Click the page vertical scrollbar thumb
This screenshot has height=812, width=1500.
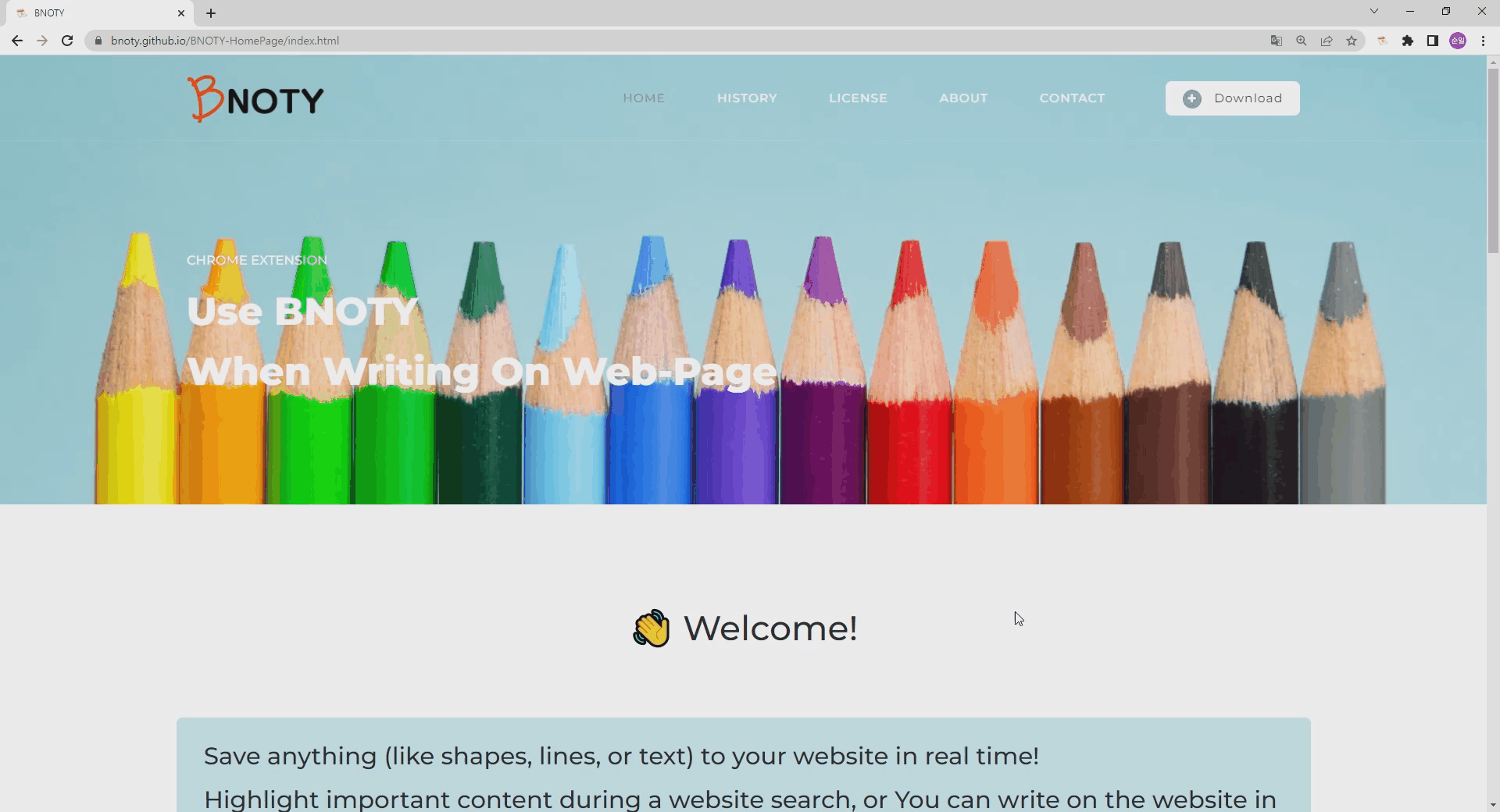click(1493, 161)
